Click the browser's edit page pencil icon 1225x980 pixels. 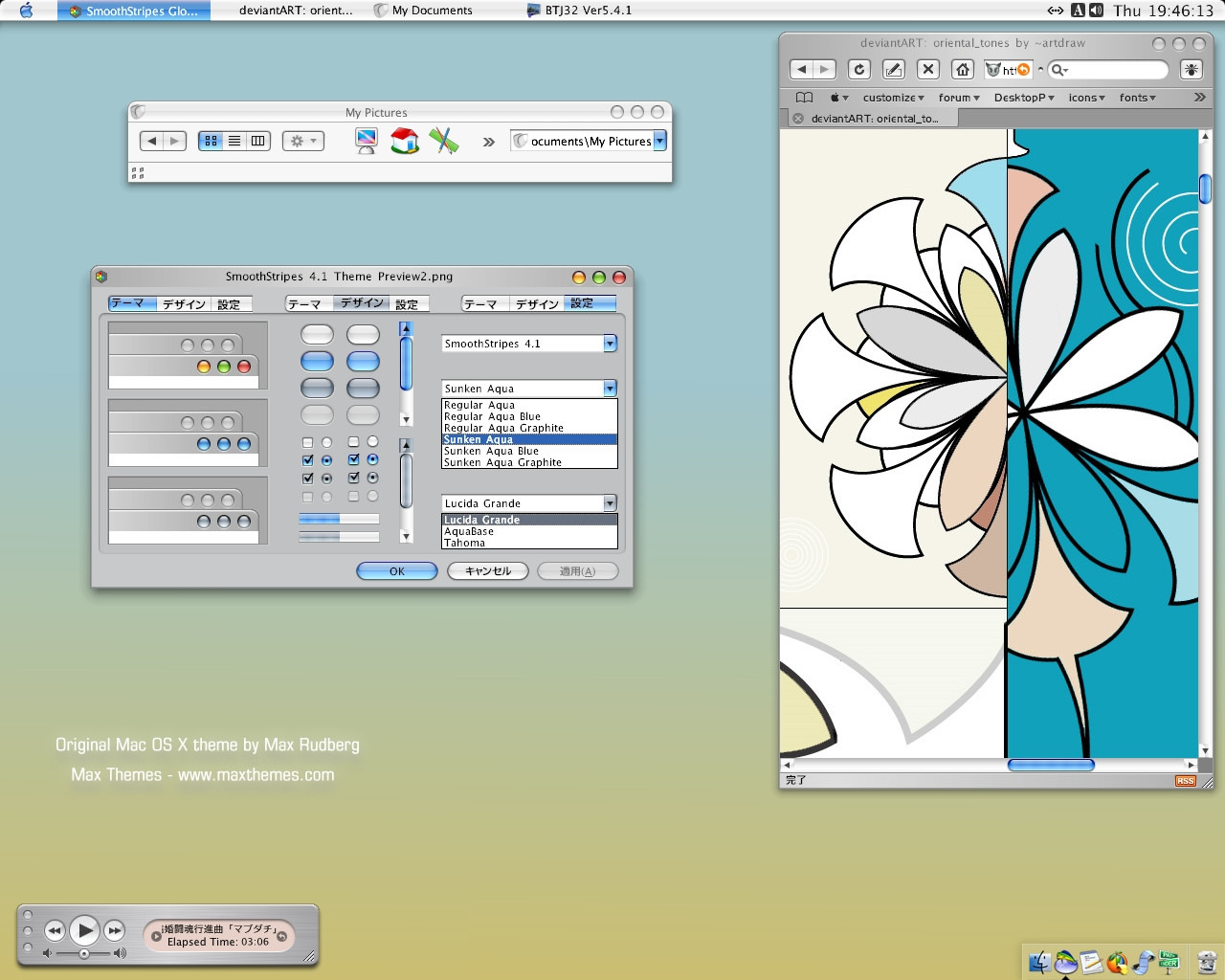[x=894, y=69]
